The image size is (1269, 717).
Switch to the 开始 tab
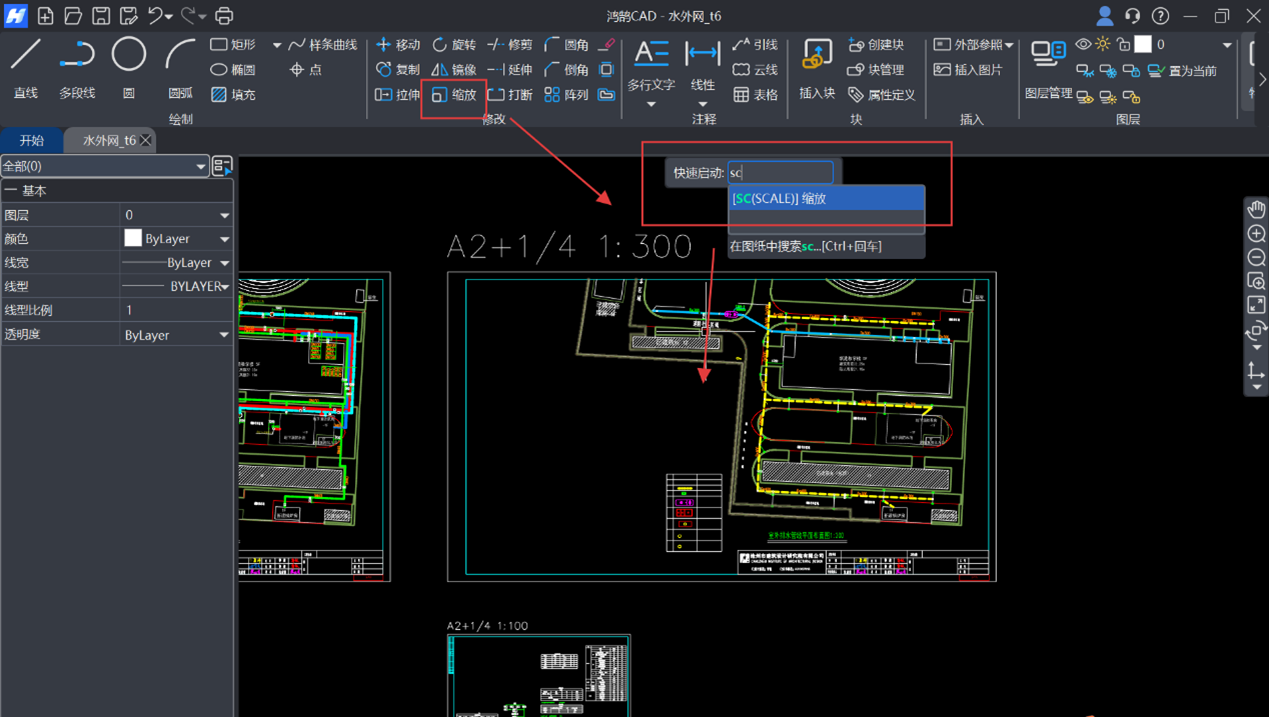coord(32,141)
